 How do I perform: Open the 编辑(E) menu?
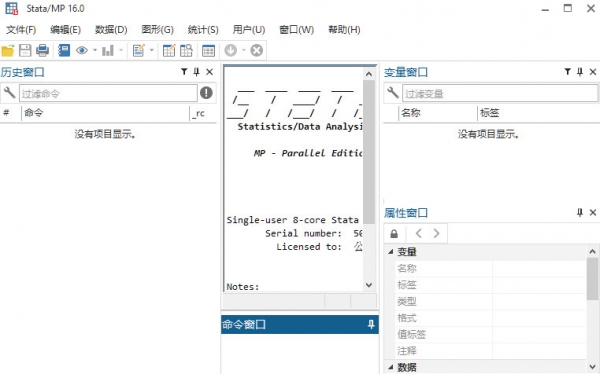[x=65, y=29]
